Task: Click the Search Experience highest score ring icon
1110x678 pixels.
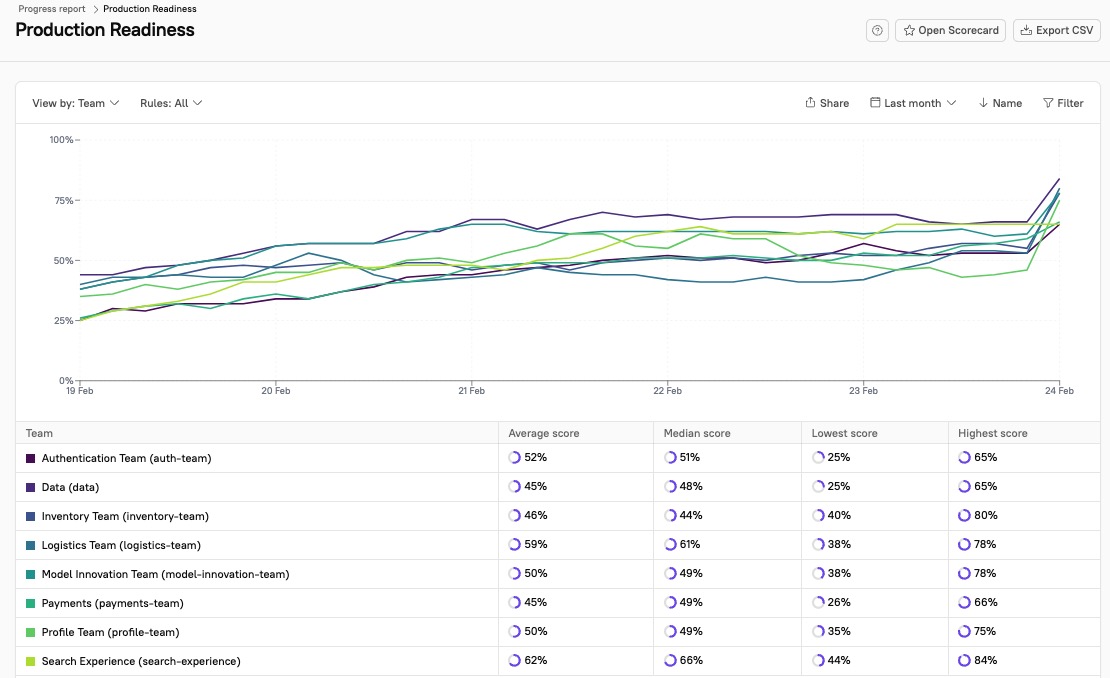Action: pyautogui.click(x=964, y=661)
